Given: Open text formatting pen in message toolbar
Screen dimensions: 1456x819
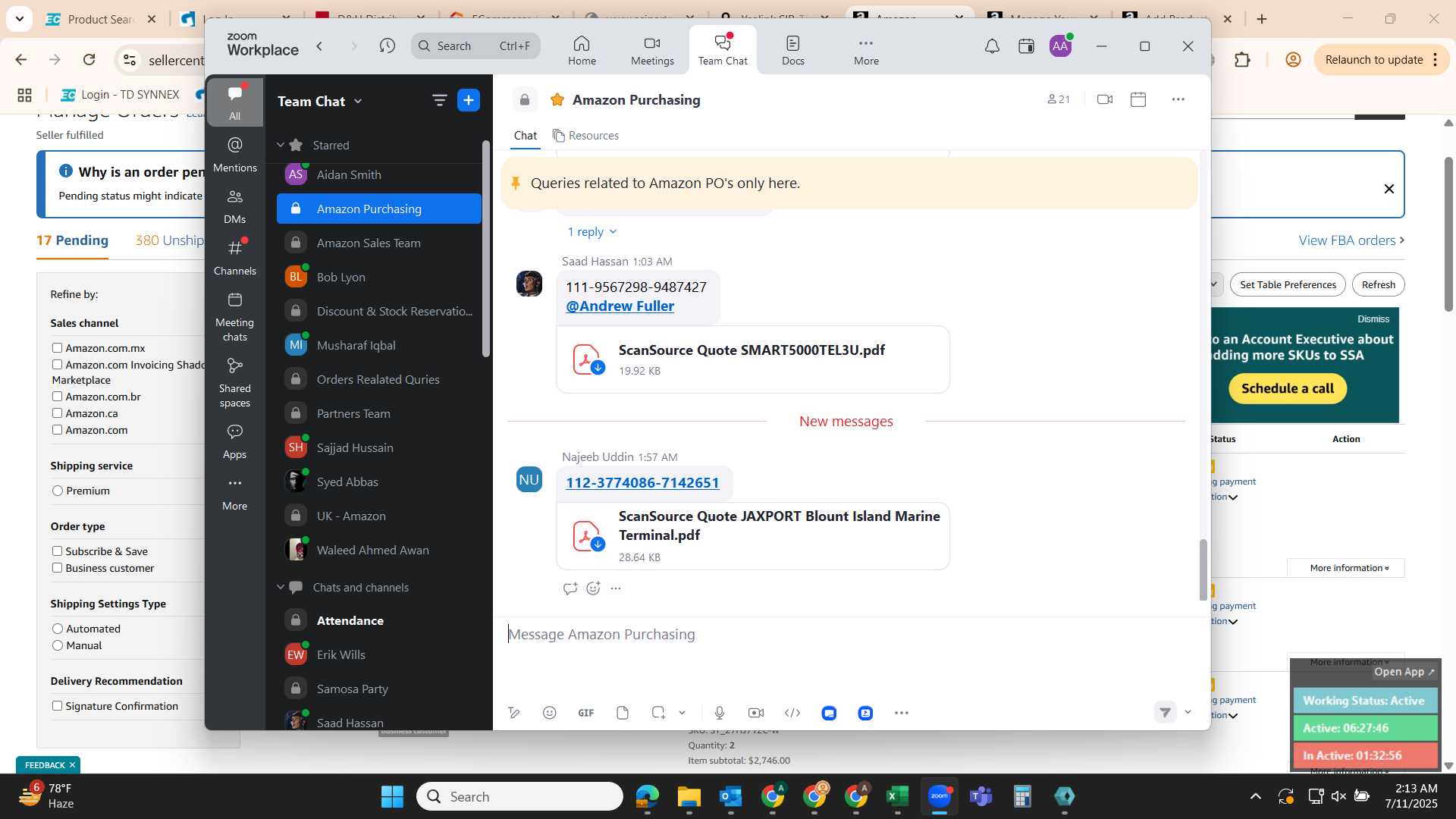Looking at the screenshot, I should (513, 713).
